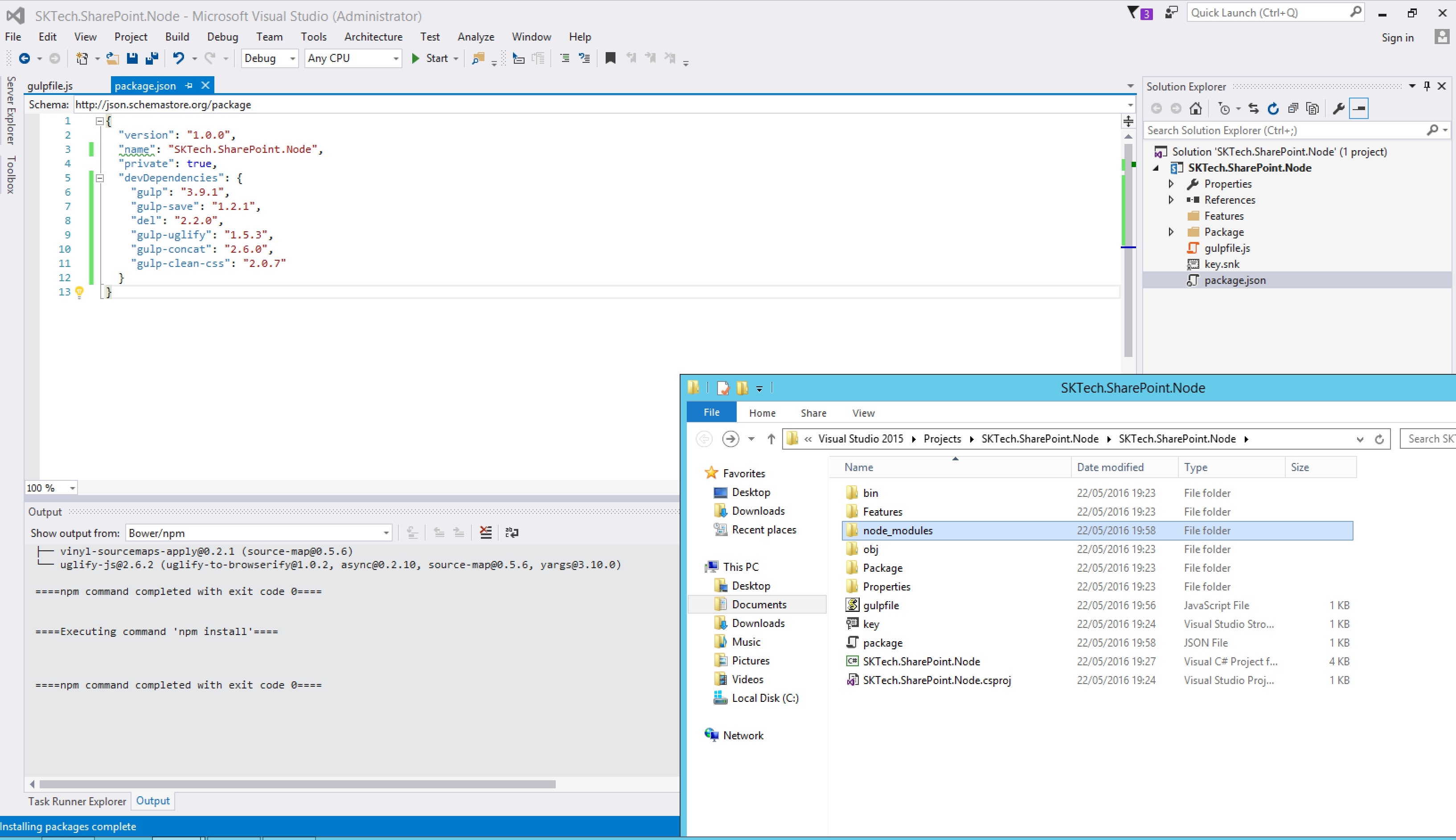Open the Build menu

pos(177,37)
